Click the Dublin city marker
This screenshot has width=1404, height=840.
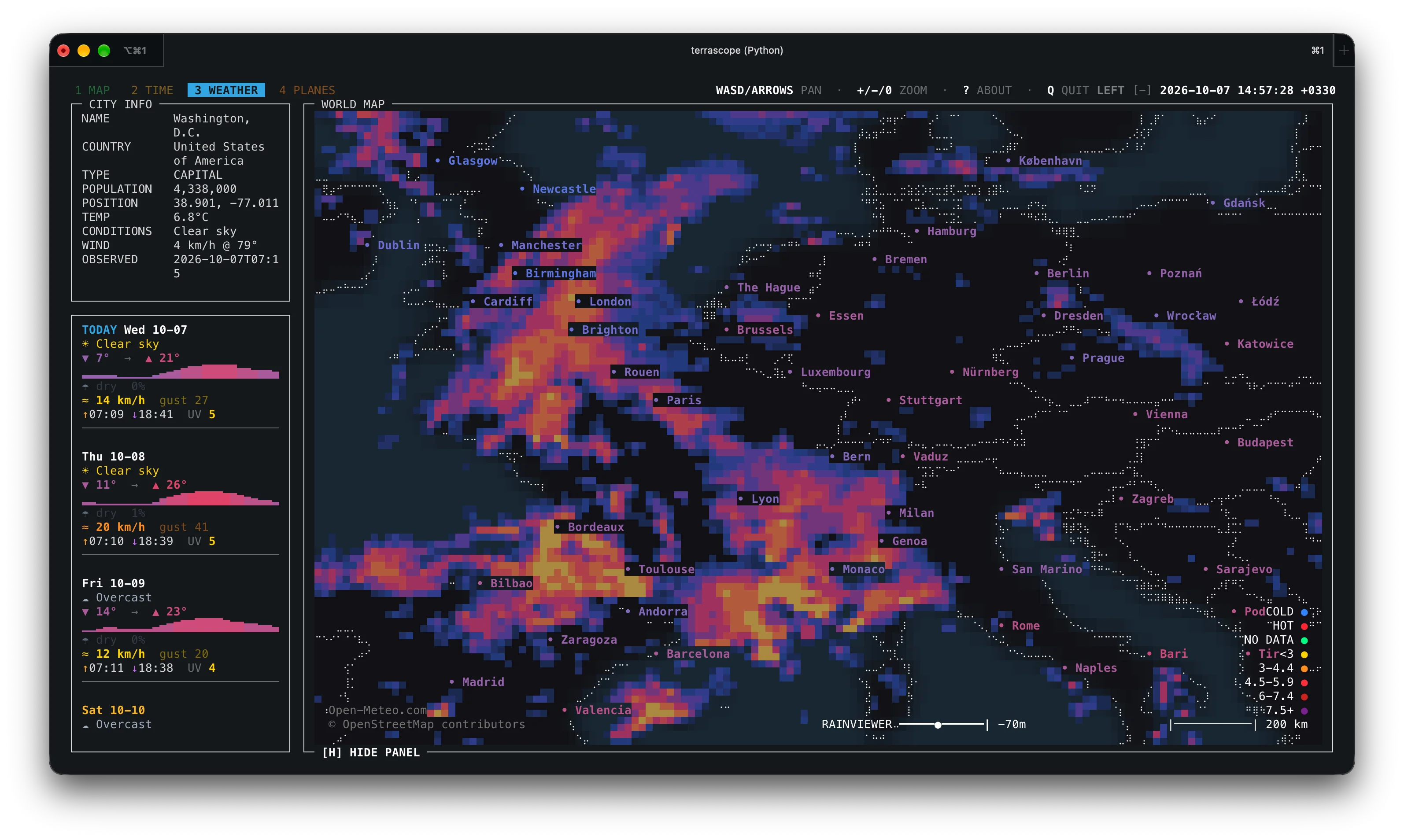tap(392, 245)
